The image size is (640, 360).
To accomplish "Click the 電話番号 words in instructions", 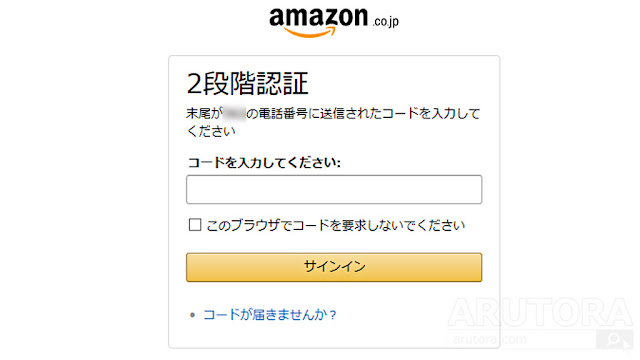I will [283, 113].
